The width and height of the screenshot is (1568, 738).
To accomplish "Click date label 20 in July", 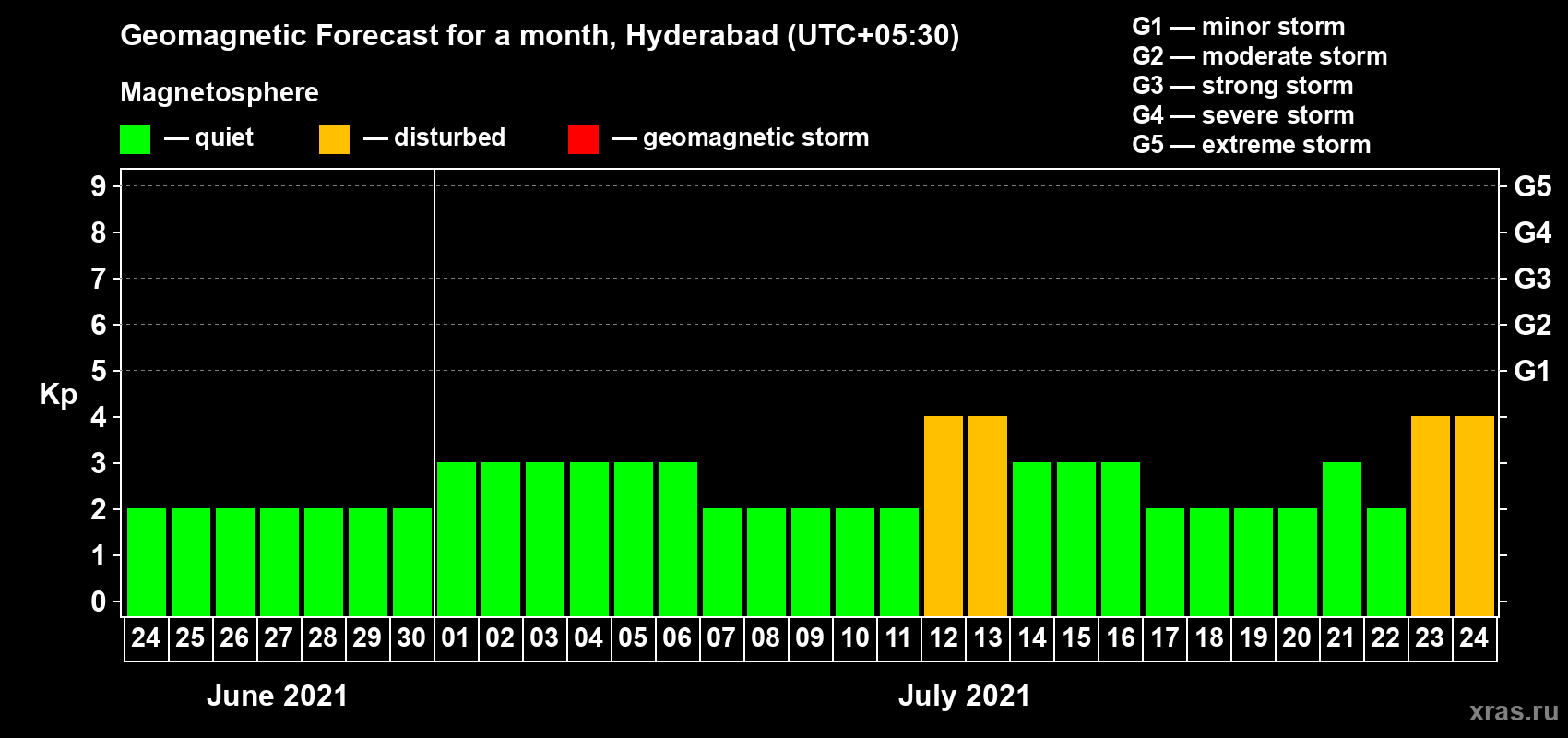I will [x=1297, y=638].
